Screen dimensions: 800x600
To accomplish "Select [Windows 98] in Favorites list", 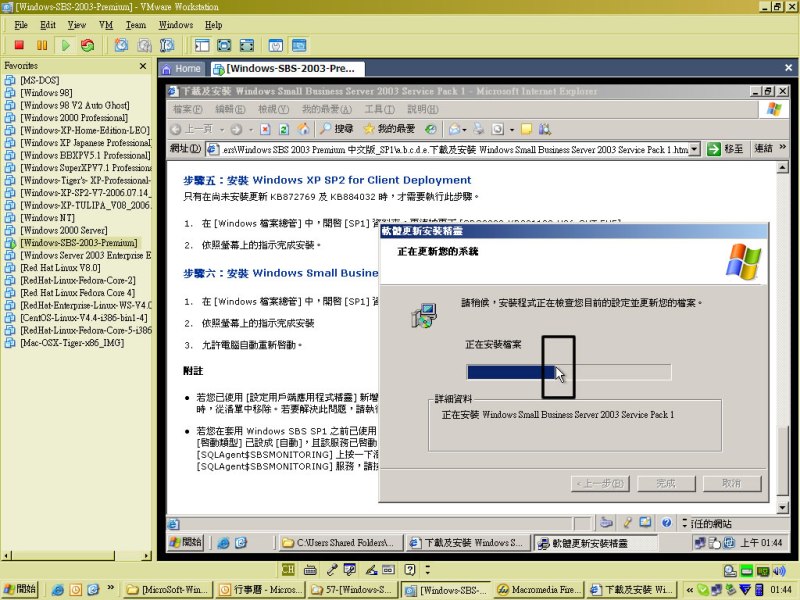I will (x=46, y=93).
